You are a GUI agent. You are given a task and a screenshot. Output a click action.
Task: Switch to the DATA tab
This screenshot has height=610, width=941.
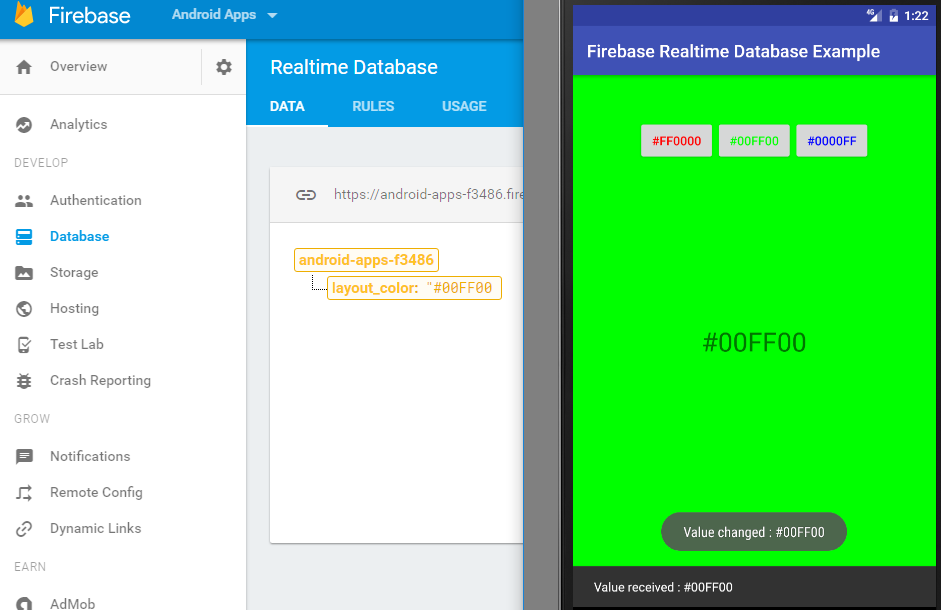(x=287, y=106)
